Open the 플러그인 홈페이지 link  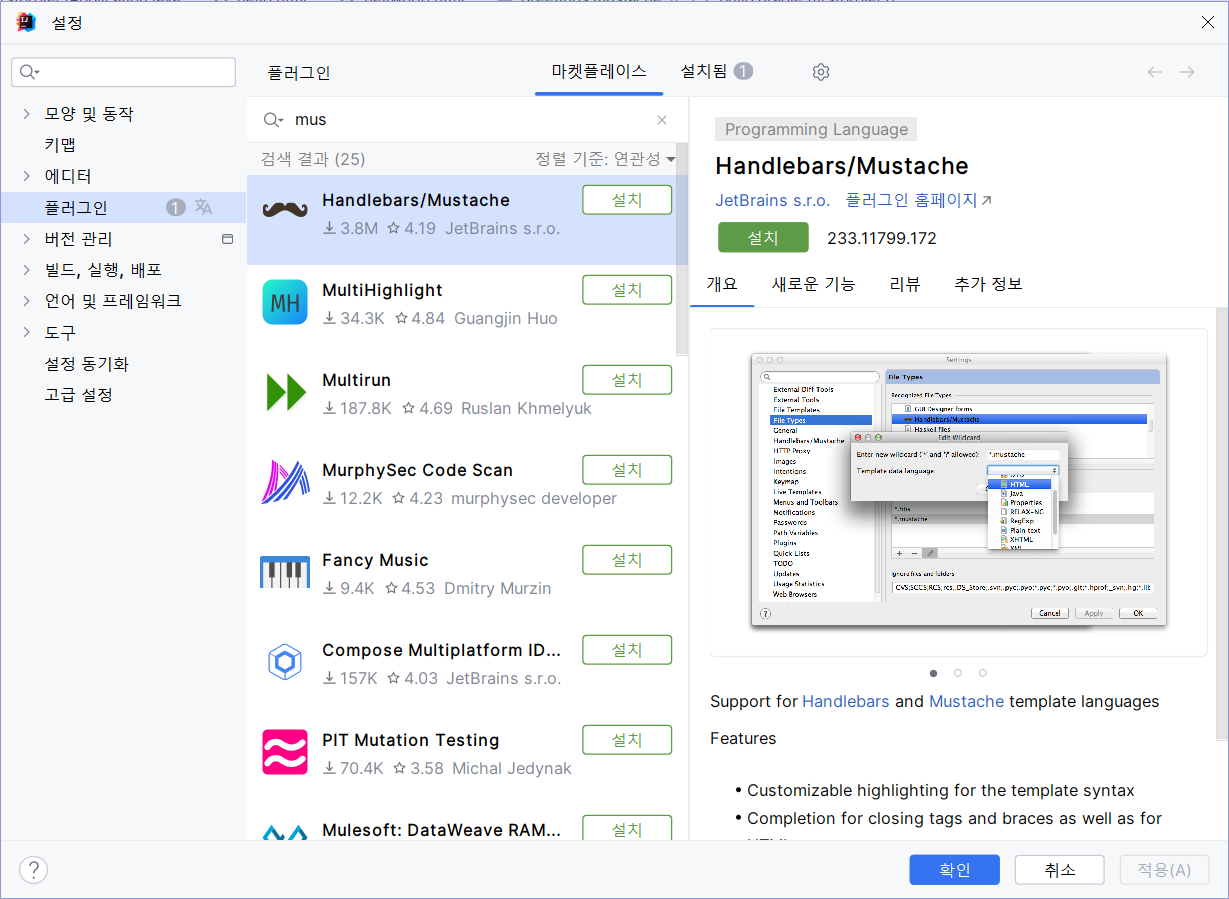918,200
